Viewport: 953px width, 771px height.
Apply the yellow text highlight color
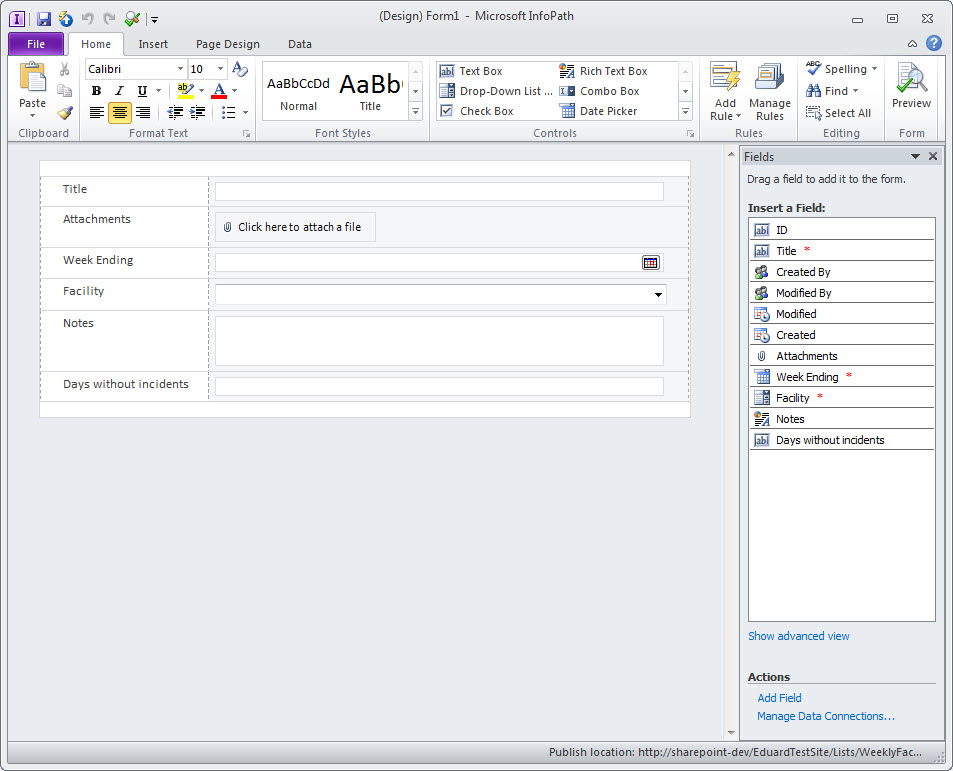185,91
